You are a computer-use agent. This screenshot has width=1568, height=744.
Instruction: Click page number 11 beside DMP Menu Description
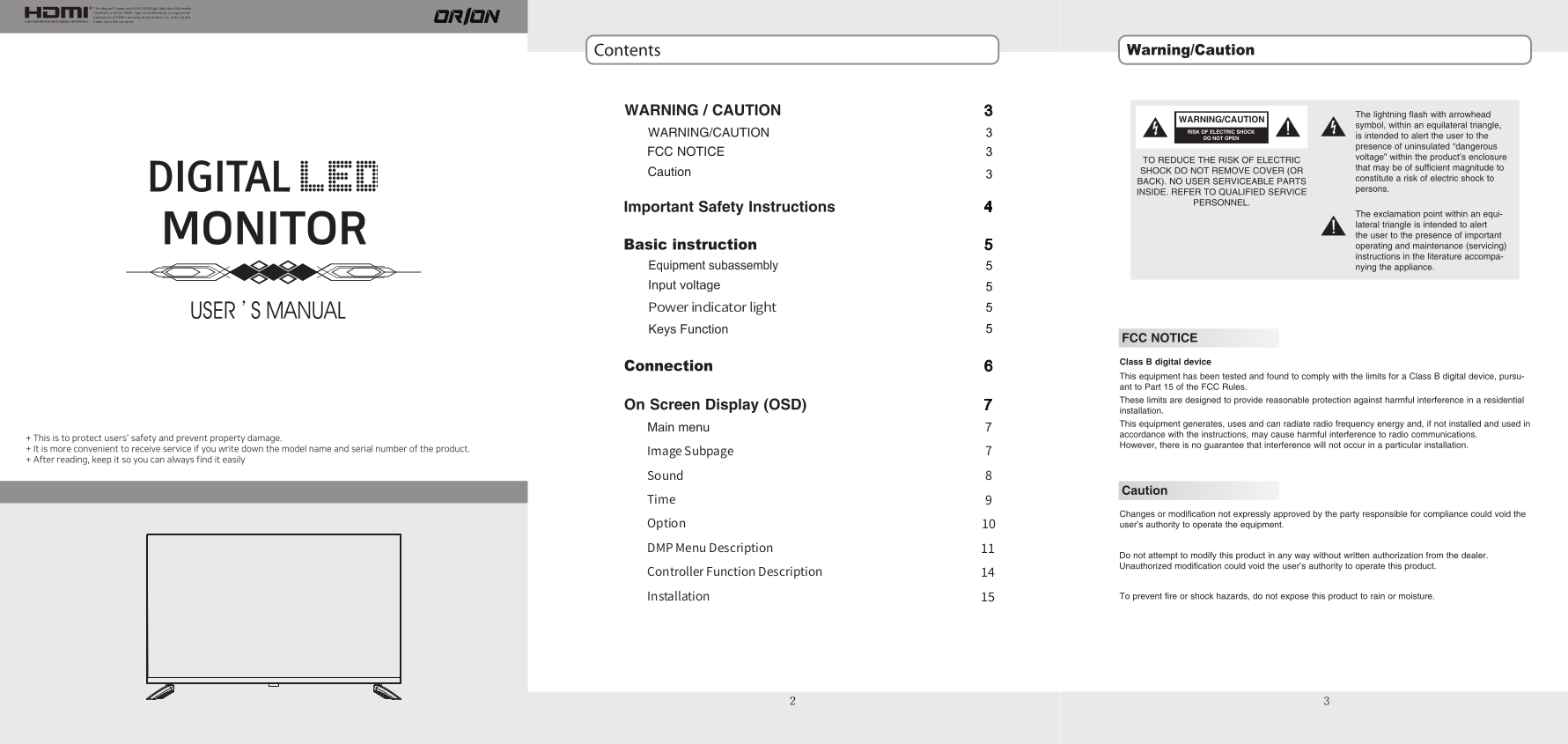pos(988,549)
